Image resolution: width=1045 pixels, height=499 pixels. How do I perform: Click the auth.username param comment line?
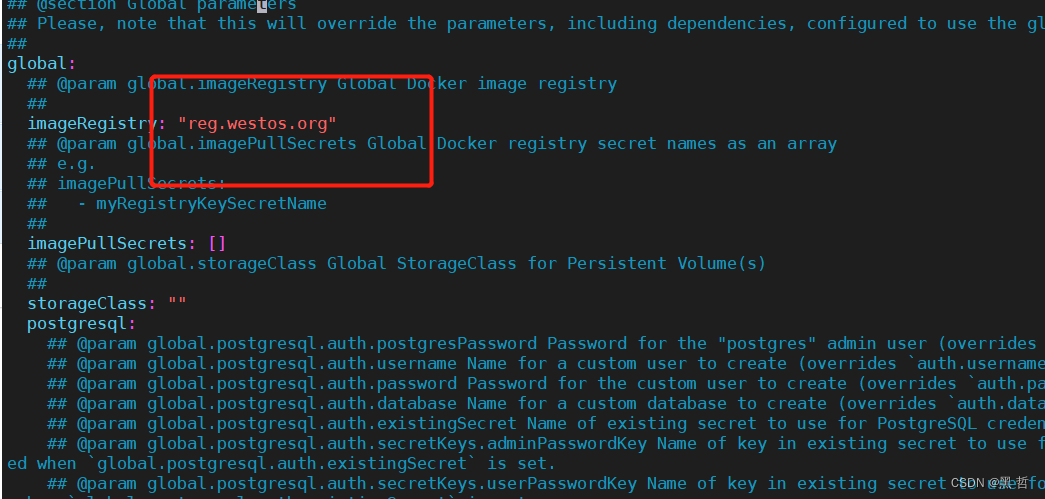(x=546, y=364)
